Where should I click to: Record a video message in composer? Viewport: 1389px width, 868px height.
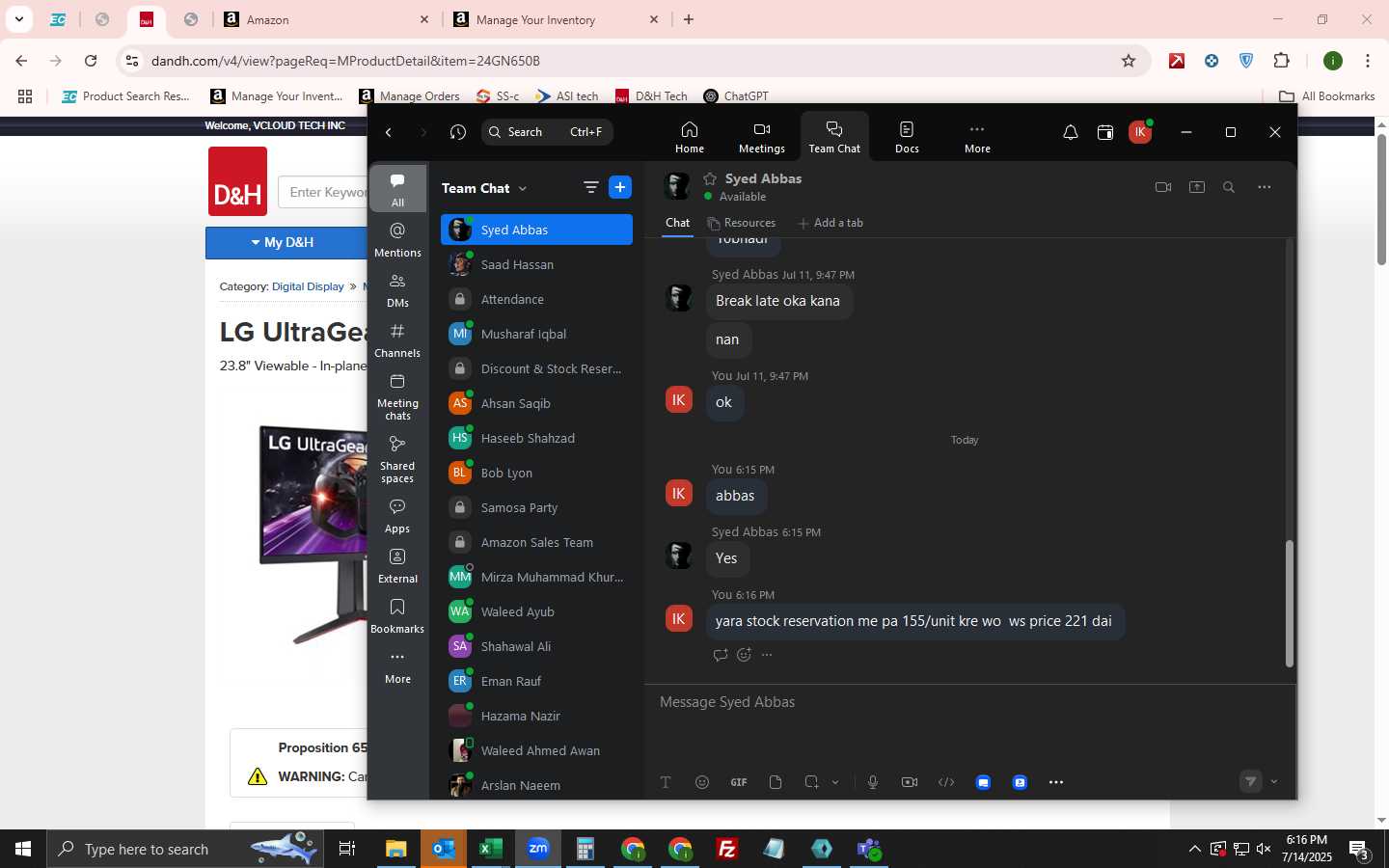point(910,782)
